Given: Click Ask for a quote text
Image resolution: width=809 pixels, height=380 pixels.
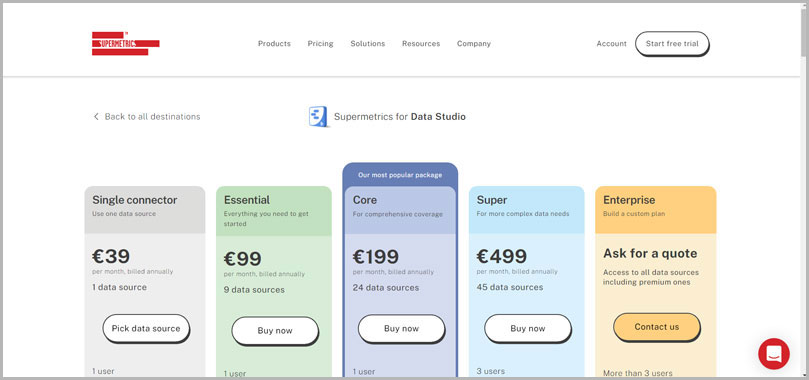Looking at the screenshot, I should pyautogui.click(x=650, y=254).
